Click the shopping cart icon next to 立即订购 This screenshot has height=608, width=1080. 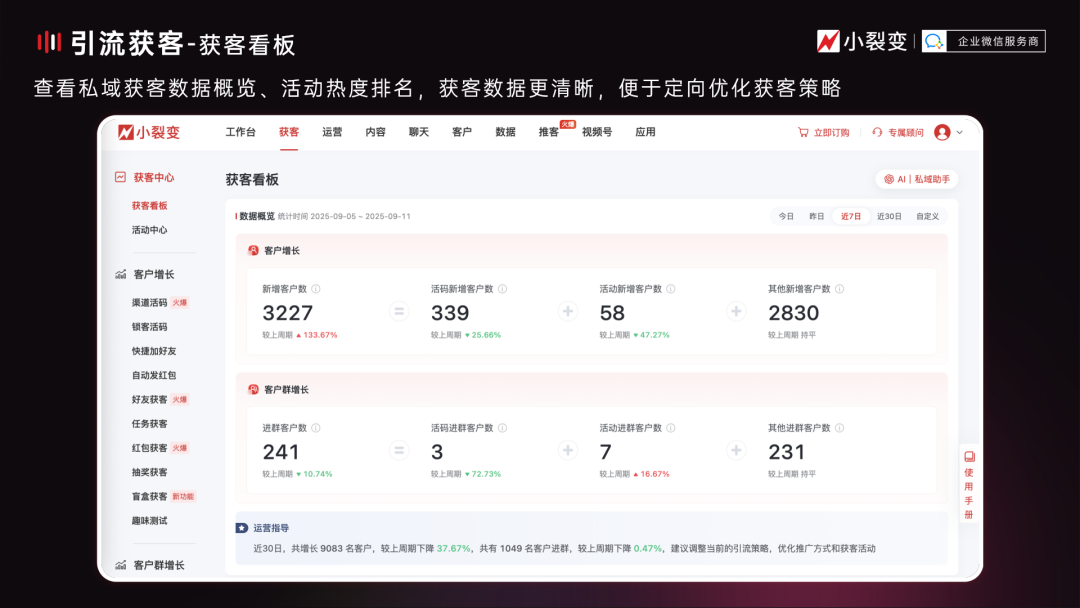click(x=803, y=132)
